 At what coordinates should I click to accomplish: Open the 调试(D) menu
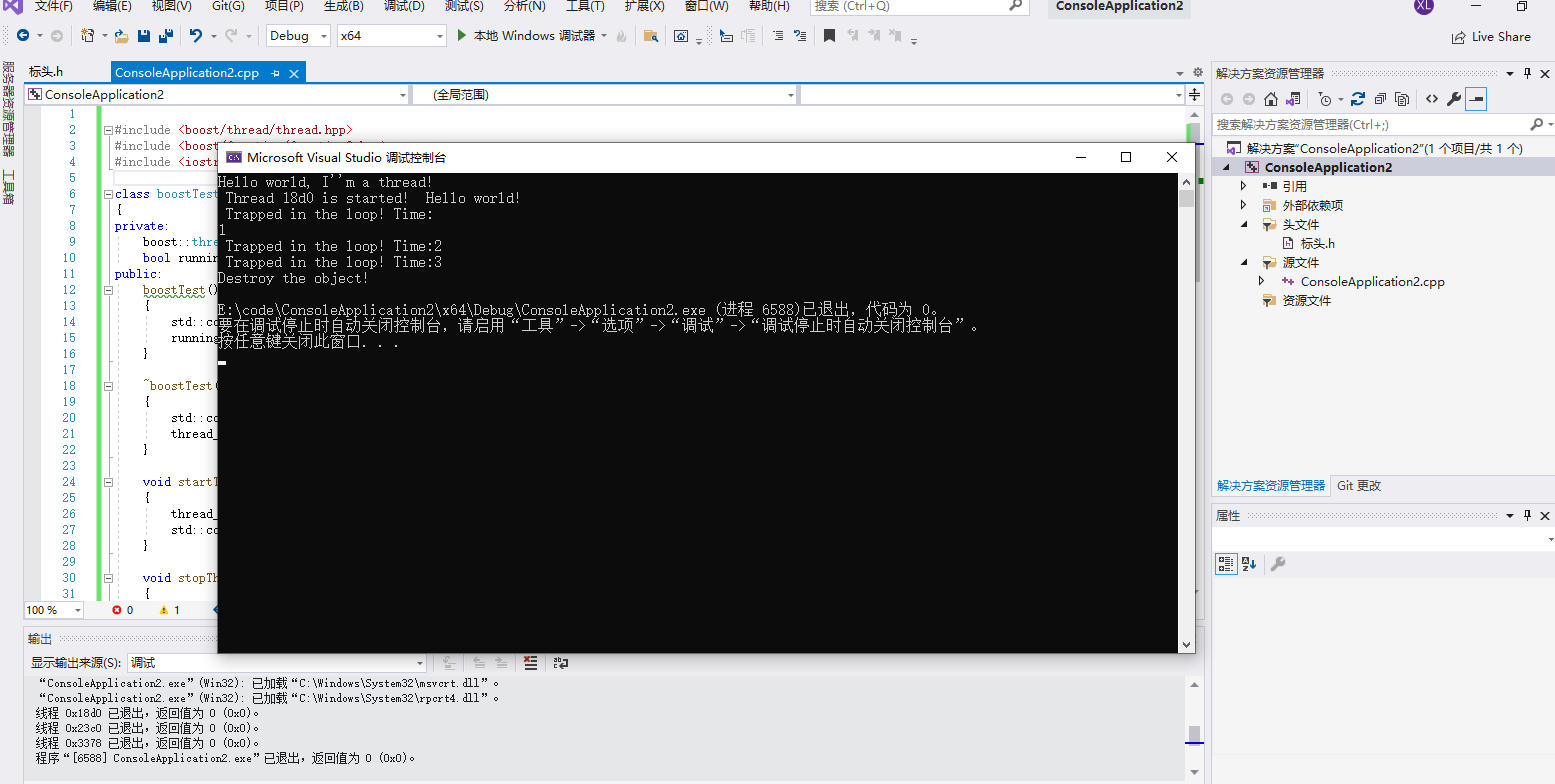(x=402, y=8)
